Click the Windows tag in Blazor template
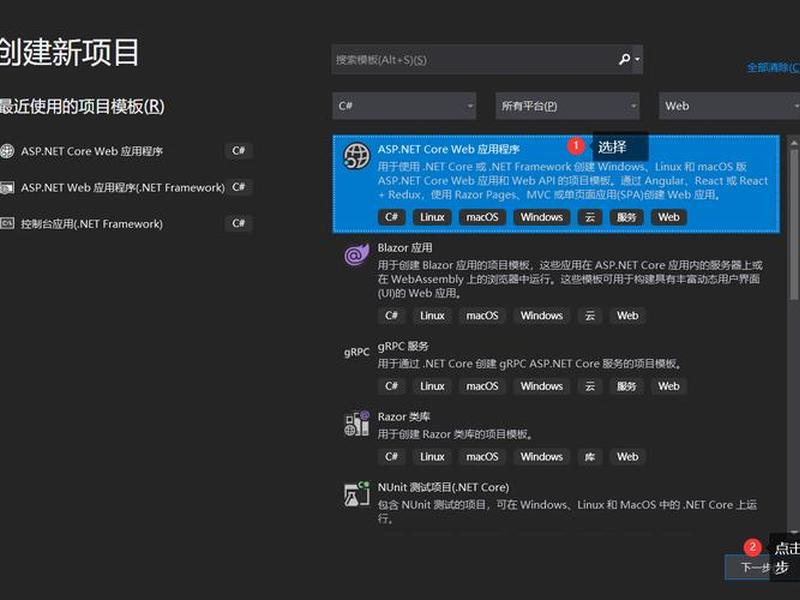This screenshot has width=800, height=600. click(541, 315)
